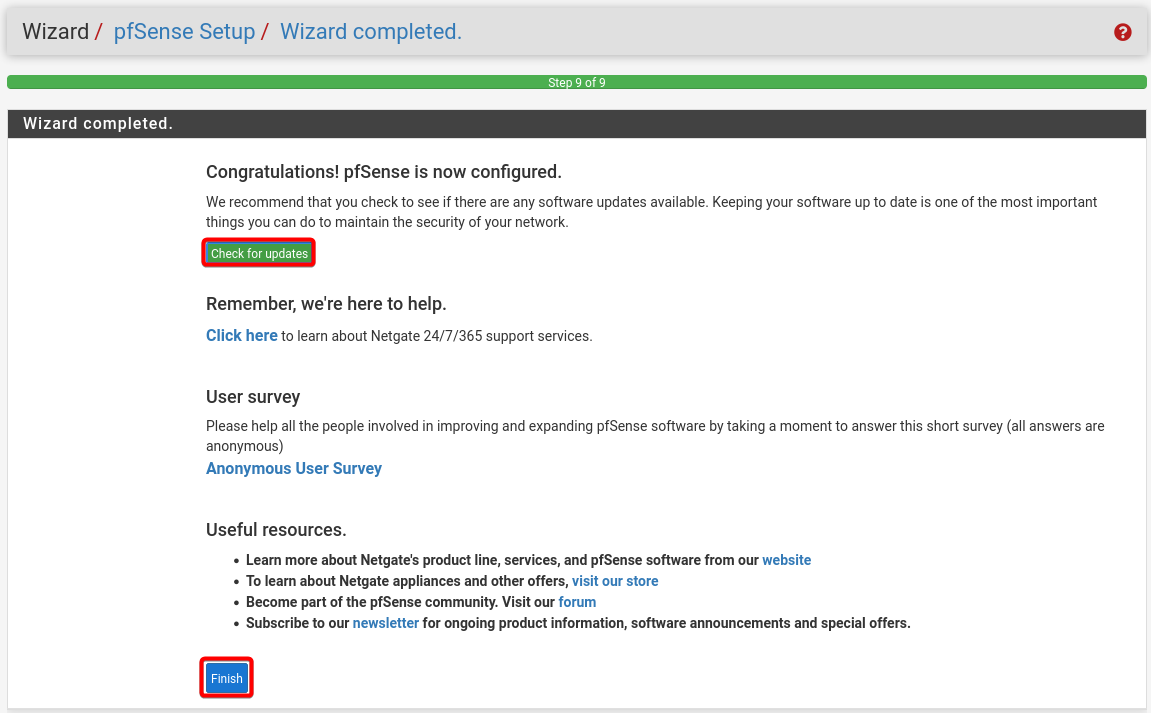Visit the Netgate 'website' link

(786, 560)
